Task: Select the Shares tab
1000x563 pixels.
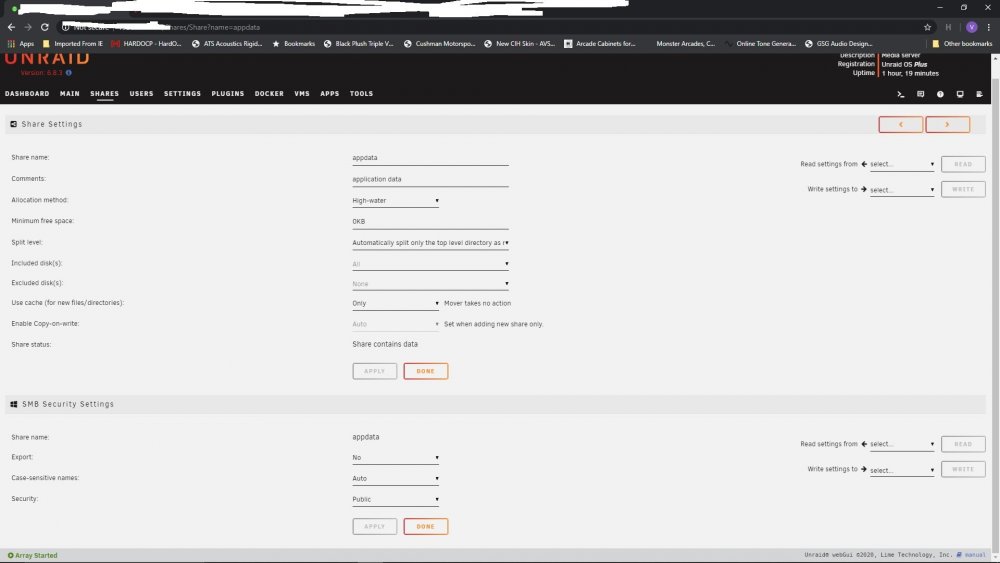Action: (x=105, y=94)
